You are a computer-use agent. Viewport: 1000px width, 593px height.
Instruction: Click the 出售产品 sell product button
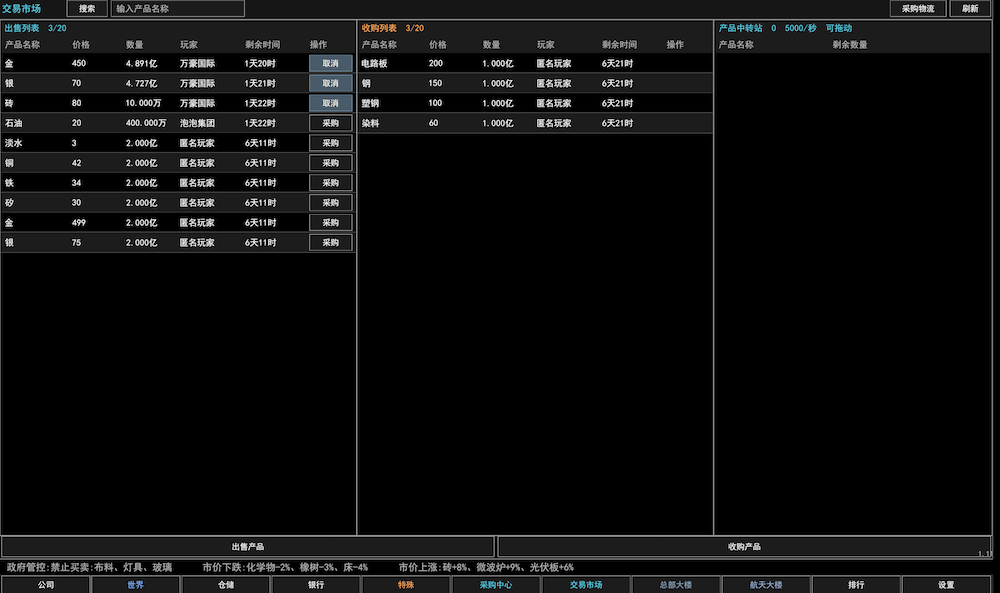(x=247, y=546)
